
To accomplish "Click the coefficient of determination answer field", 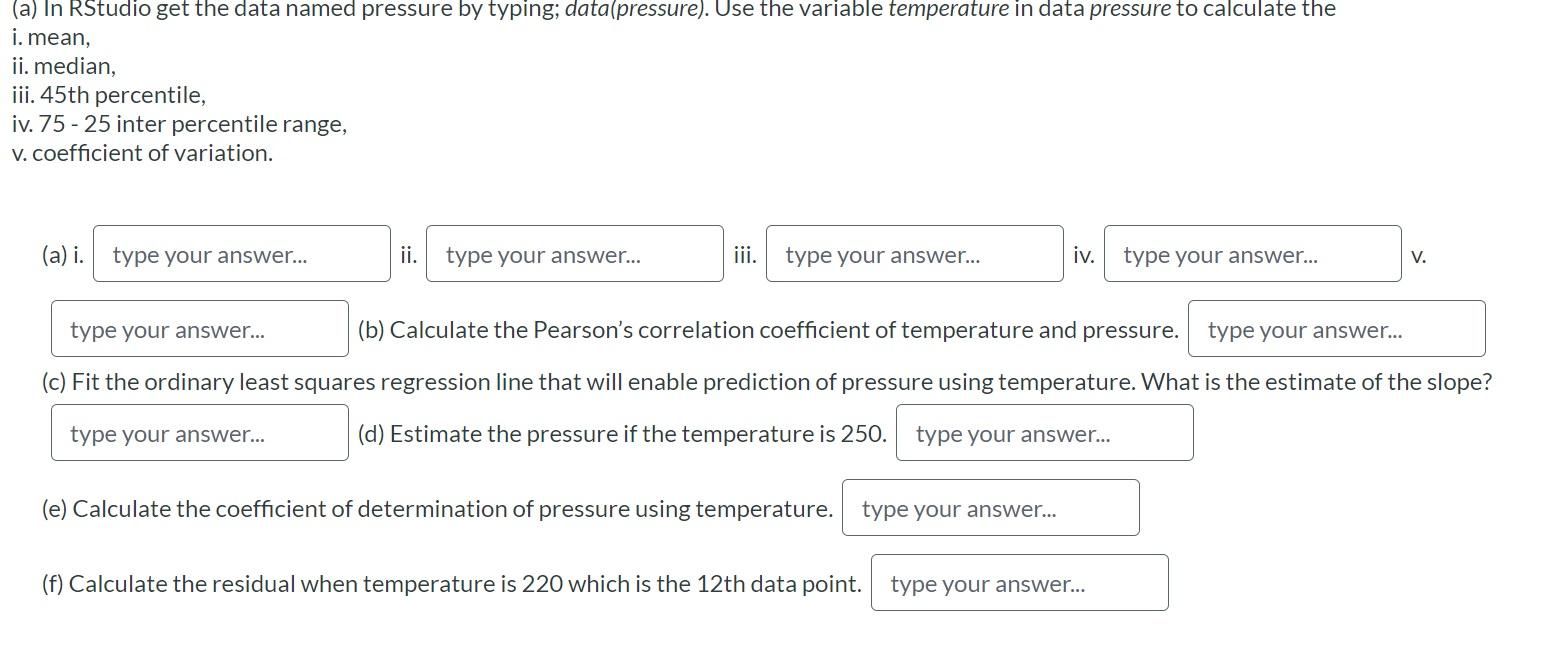I will (991, 507).
